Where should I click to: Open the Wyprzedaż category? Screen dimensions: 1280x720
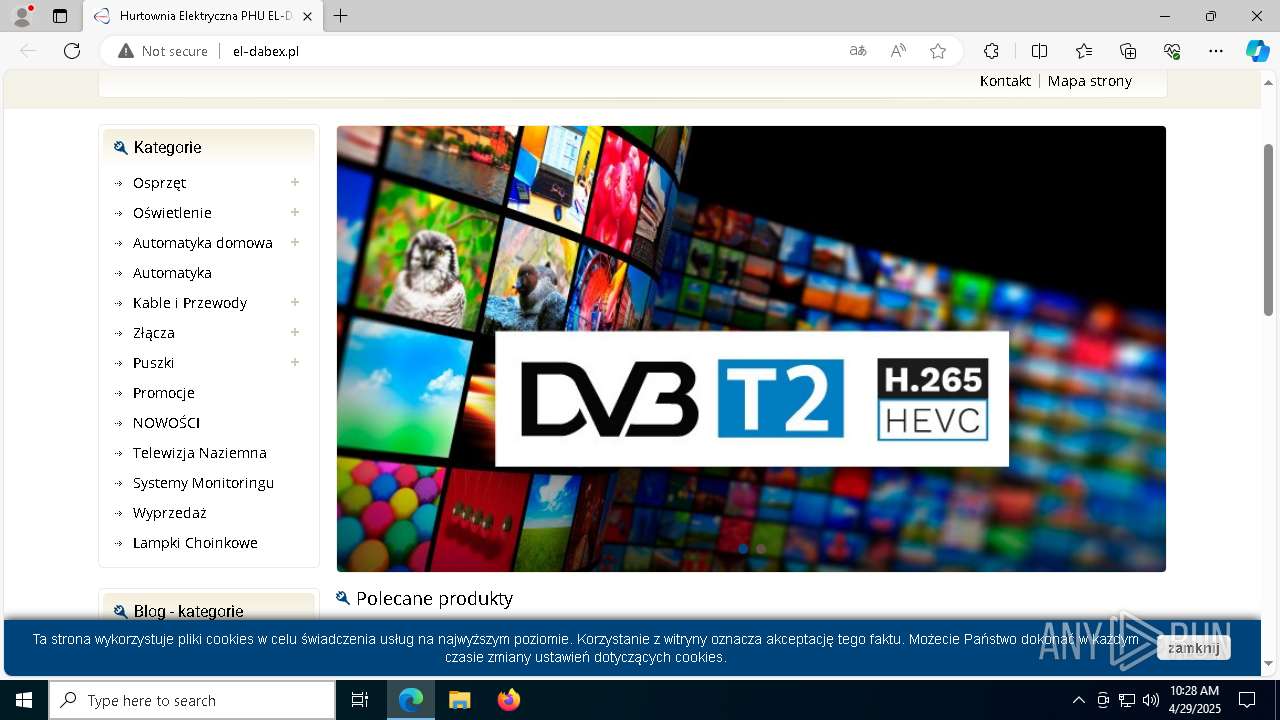170,513
